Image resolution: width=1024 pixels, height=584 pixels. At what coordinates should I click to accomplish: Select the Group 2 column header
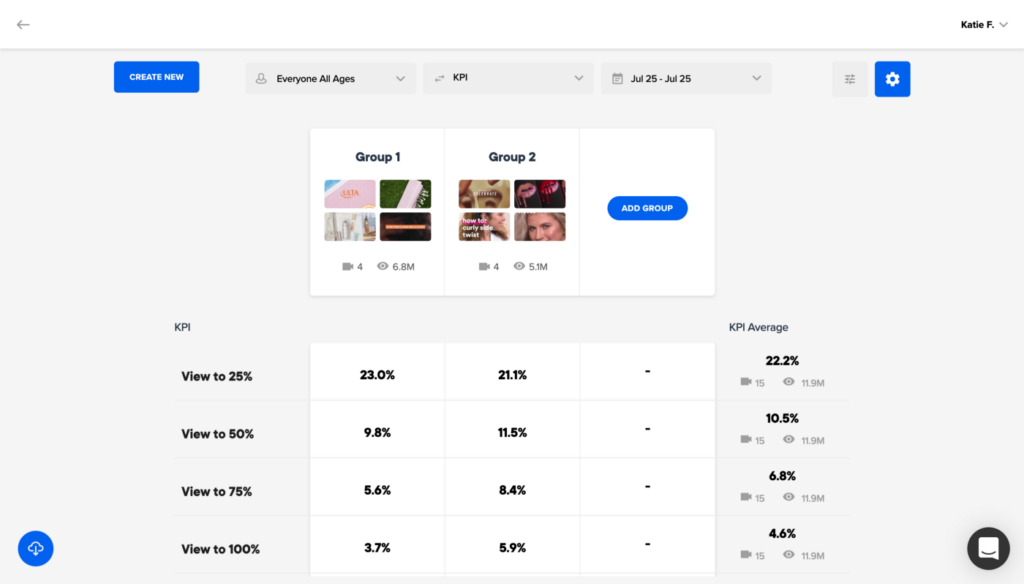[512, 157]
